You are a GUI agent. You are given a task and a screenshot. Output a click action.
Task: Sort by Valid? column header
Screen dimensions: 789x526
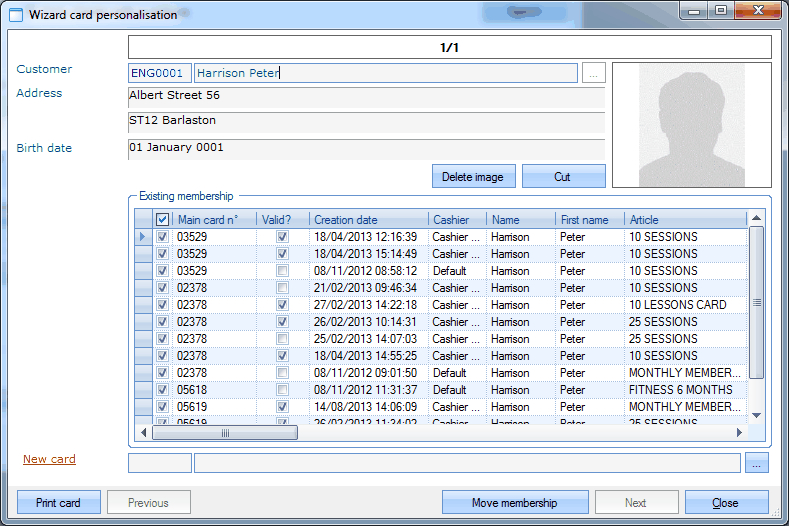pos(283,219)
